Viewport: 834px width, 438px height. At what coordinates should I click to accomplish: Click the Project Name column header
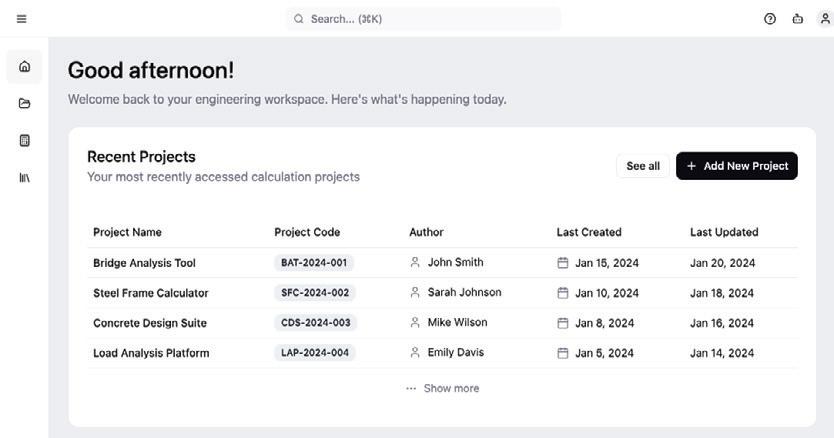click(127, 233)
